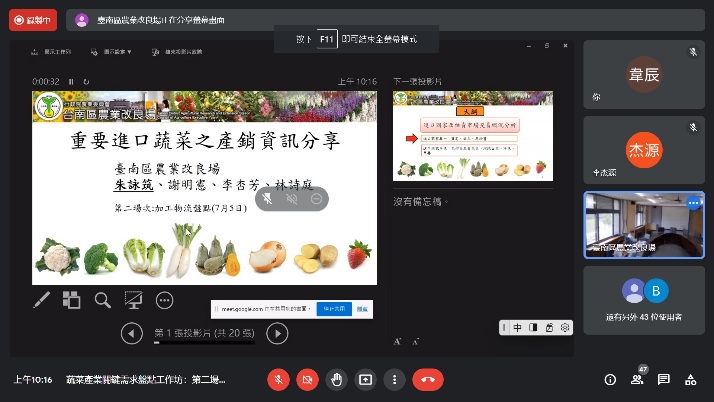Show the participants list panel
The image size is (714, 402).
[x=637, y=380]
